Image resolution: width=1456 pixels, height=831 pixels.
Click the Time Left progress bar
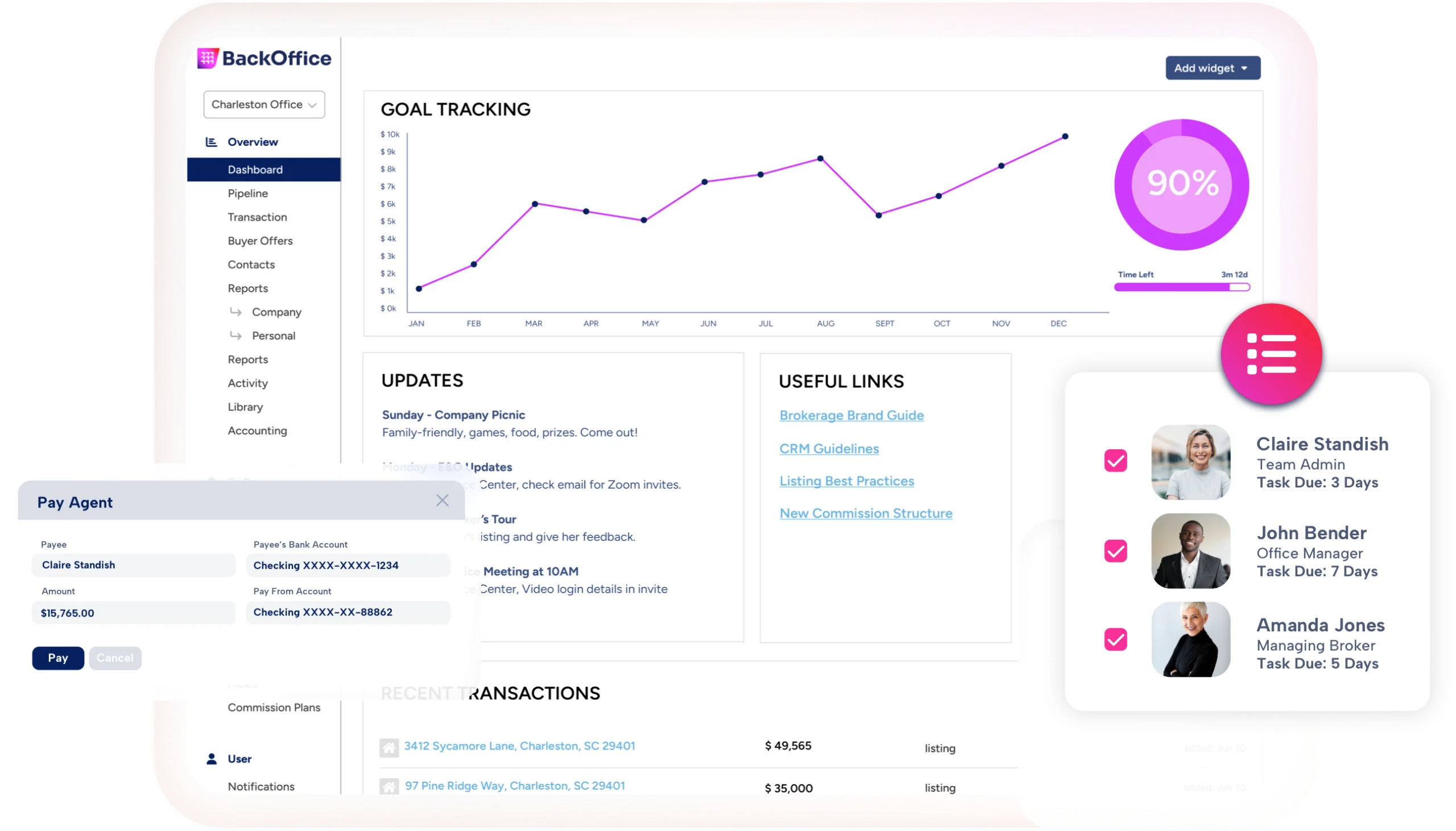1181,287
